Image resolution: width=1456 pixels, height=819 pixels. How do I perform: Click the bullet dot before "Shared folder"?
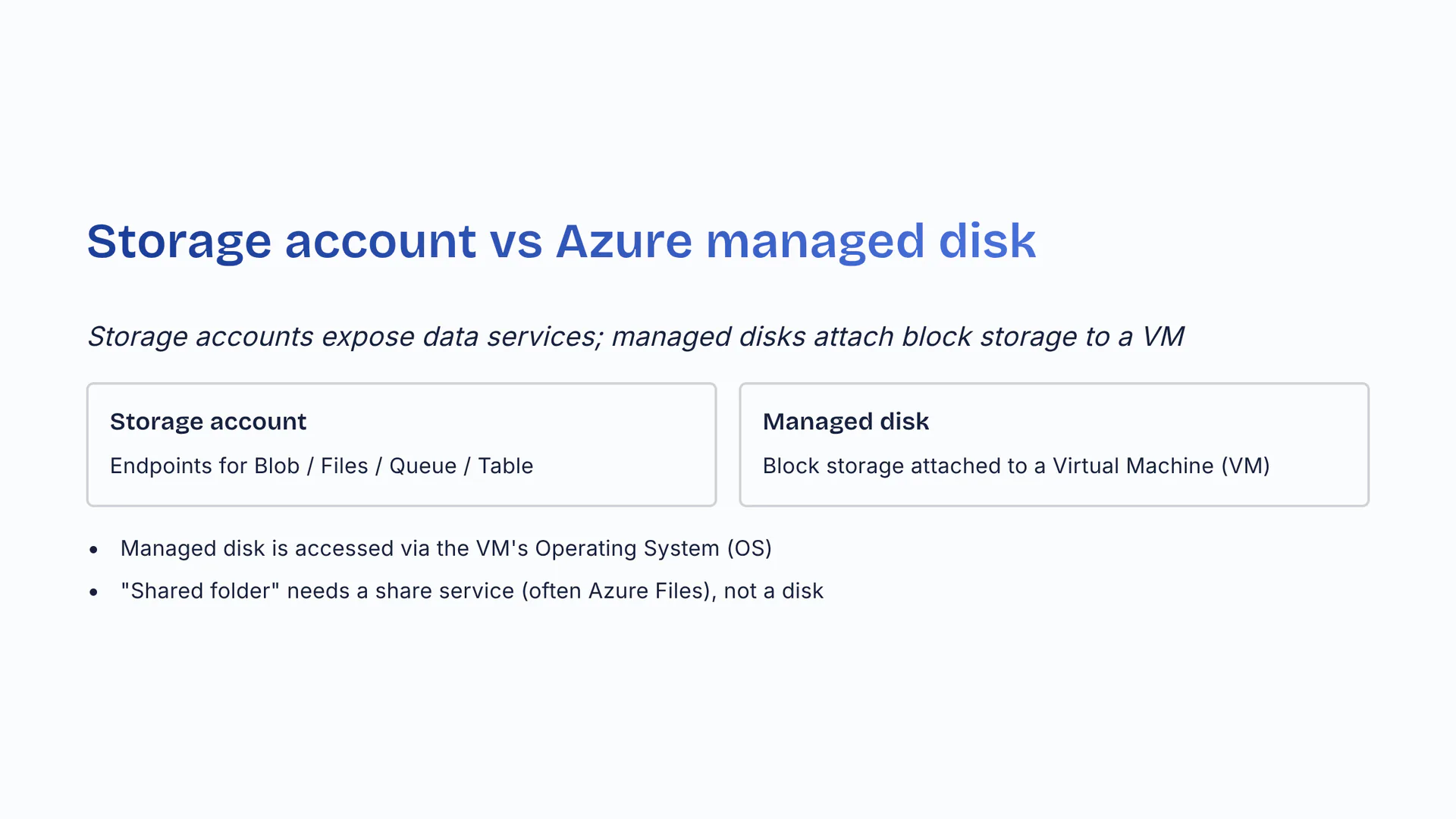(93, 591)
